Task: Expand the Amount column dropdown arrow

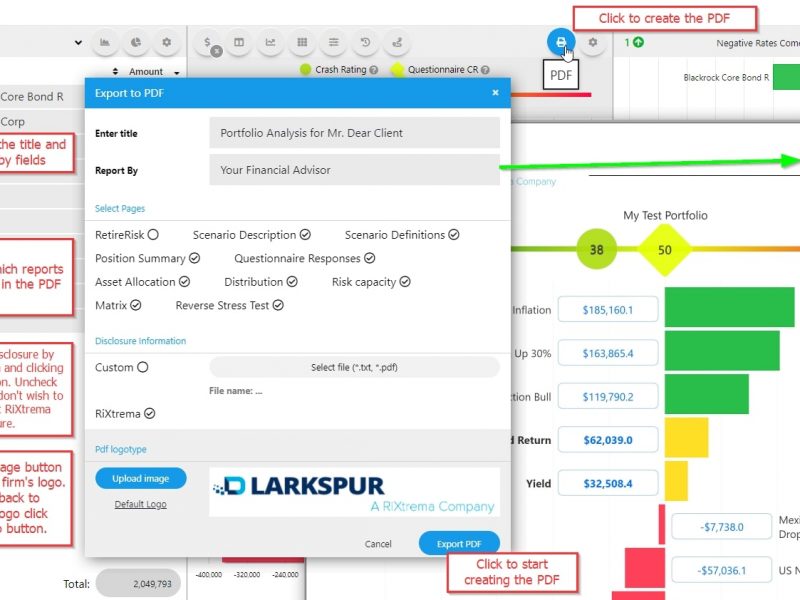Action: click(x=177, y=72)
